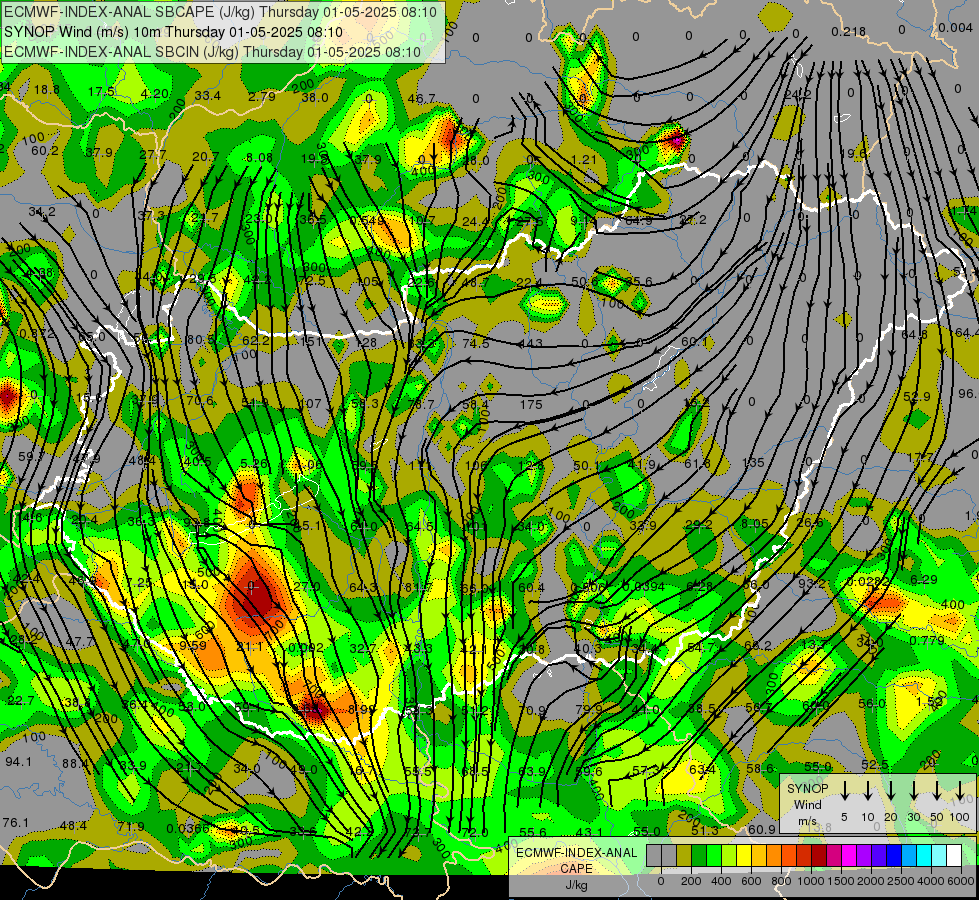The image size is (979, 900).
Task: Click the map value 135
Action: [x=754, y=463]
